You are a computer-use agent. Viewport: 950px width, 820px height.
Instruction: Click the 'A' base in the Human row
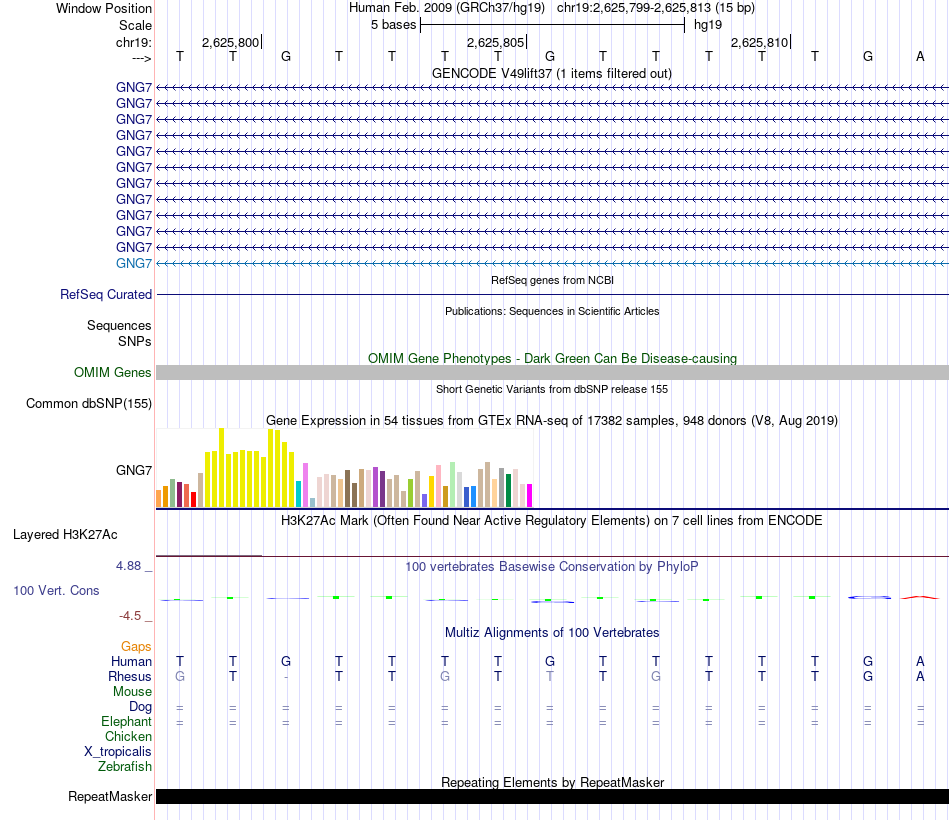[920, 661]
